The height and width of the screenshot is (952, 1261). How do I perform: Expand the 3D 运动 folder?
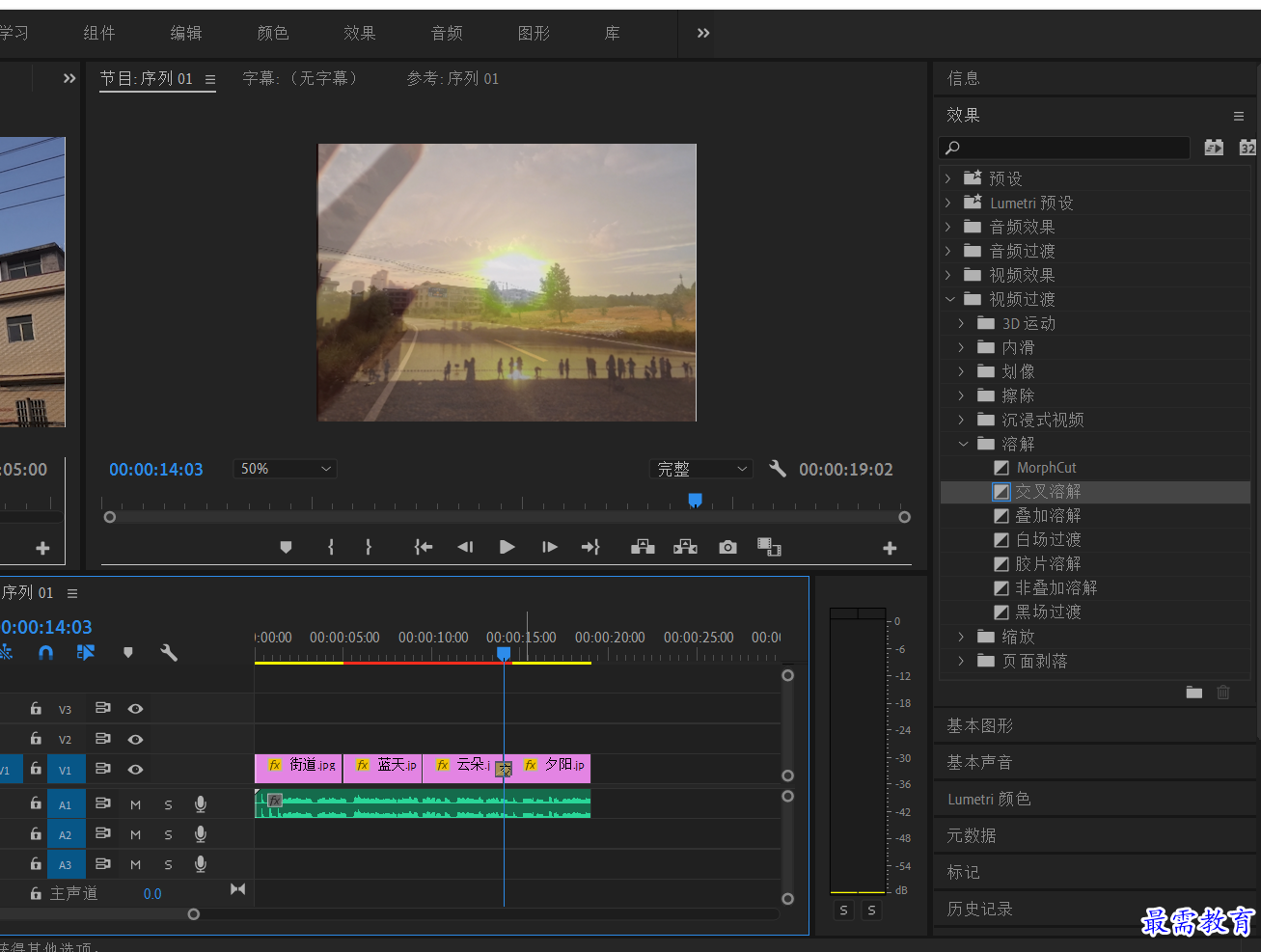[x=962, y=323]
